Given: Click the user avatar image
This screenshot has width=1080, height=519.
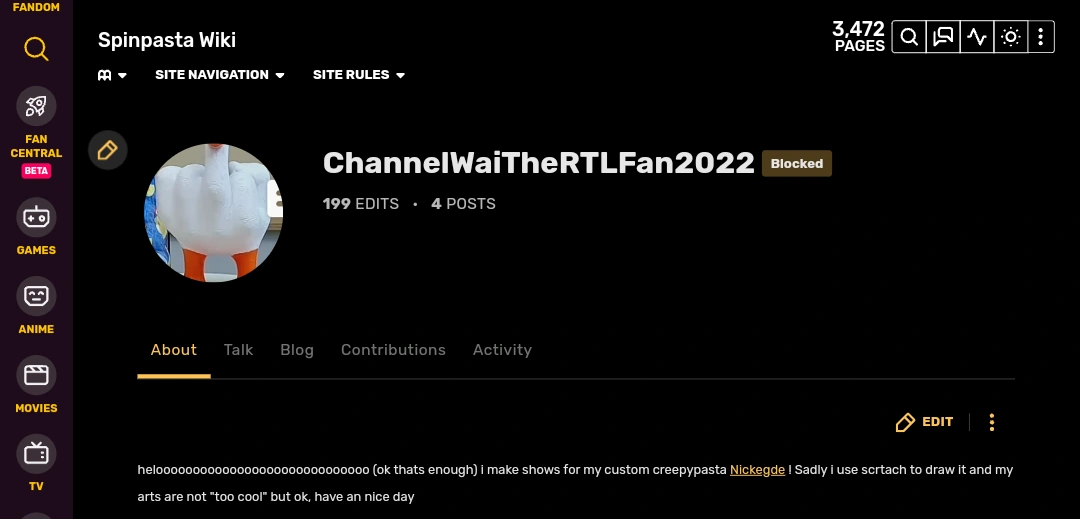Looking at the screenshot, I should 214,213.
